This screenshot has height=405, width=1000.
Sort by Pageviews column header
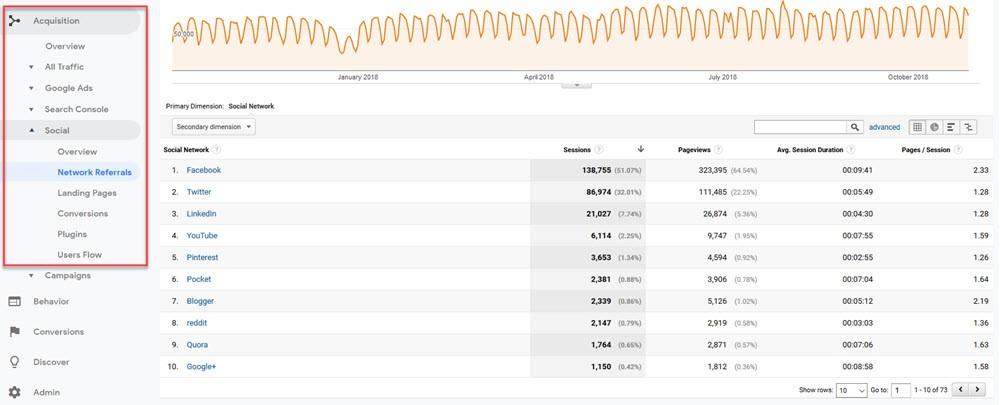(x=694, y=149)
